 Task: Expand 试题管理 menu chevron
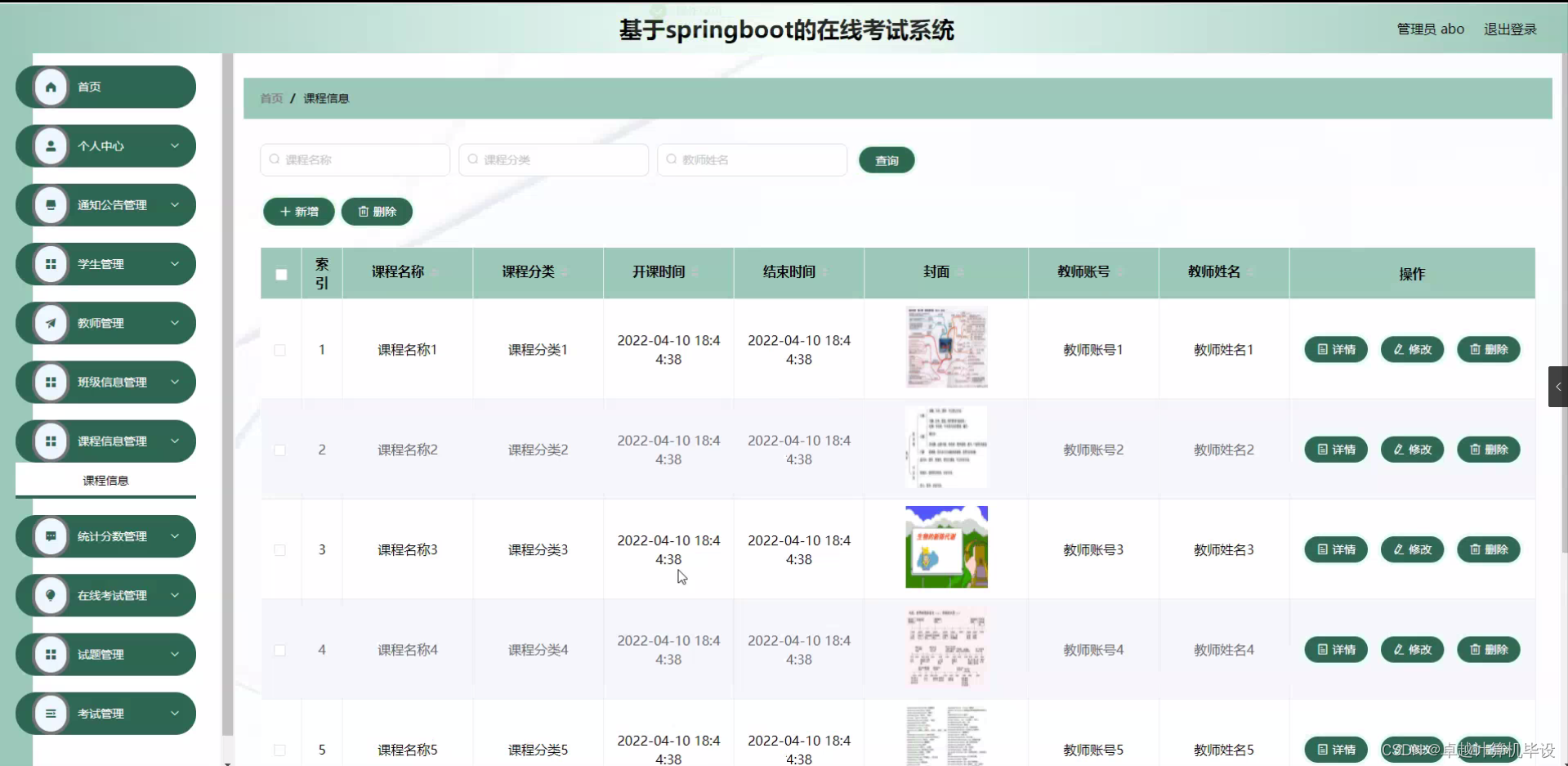point(175,654)
